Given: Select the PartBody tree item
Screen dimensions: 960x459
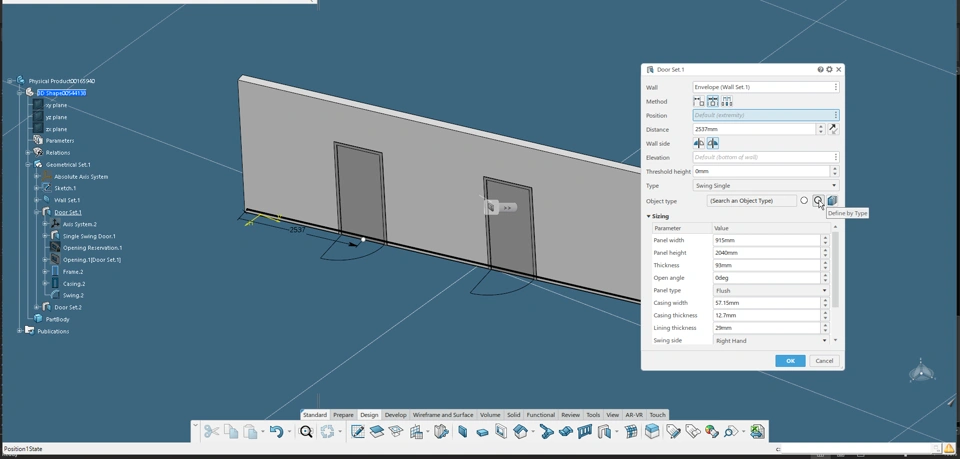Looking at the screenshot, I should [58, 319].
